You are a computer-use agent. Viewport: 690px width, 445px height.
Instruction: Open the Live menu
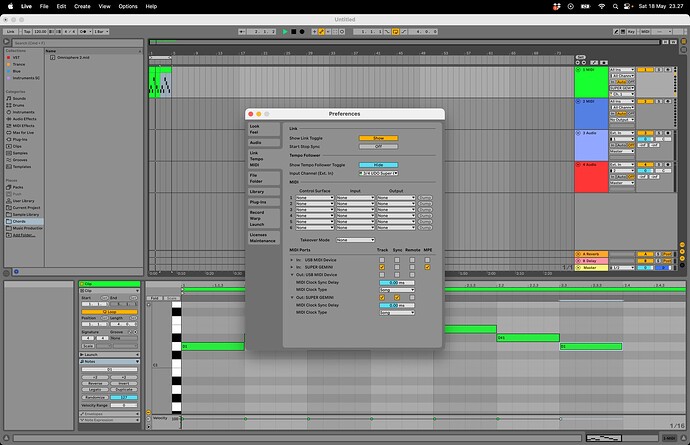pyautogui.click(x=26, y=6)
